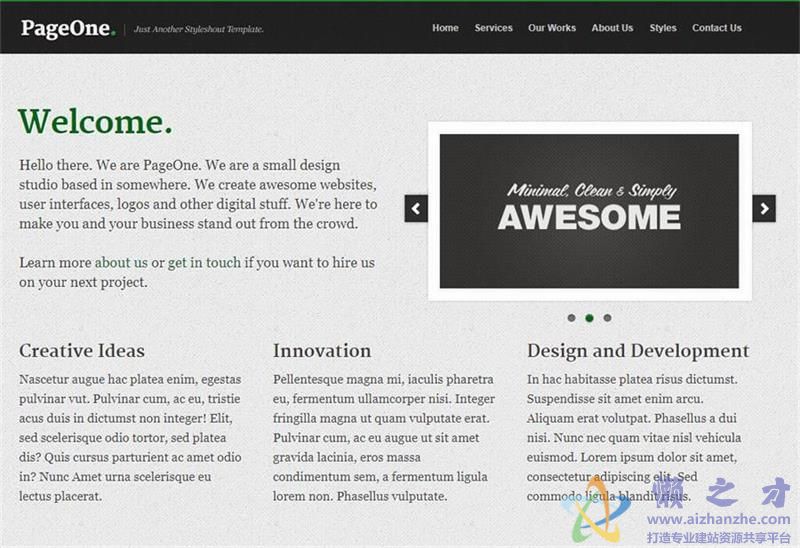Open Our Works in navigation
Image resolution: width=800 pixels, height=548 pixels.
click(552, 28)
